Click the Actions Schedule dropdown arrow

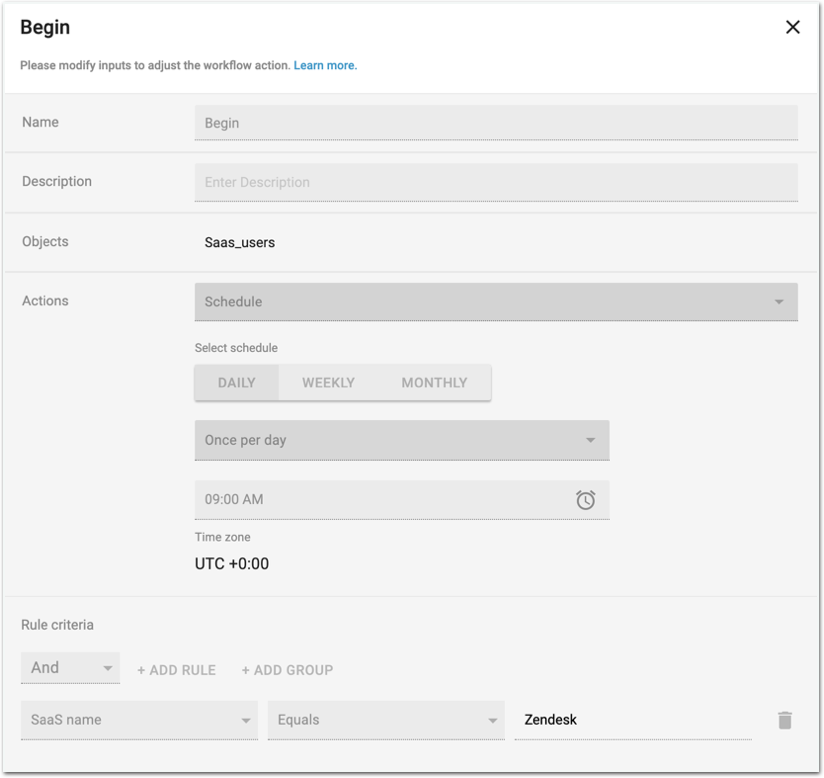pos(779,302)
